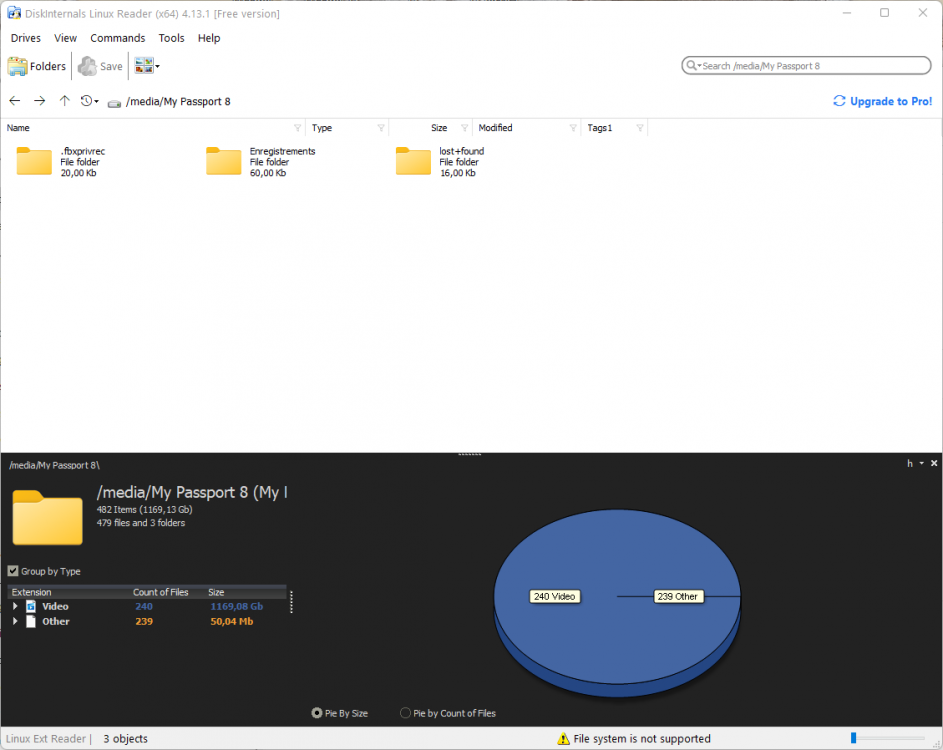Open the Enregistrements folder icon
943x750 pixels.
point(224,161)
